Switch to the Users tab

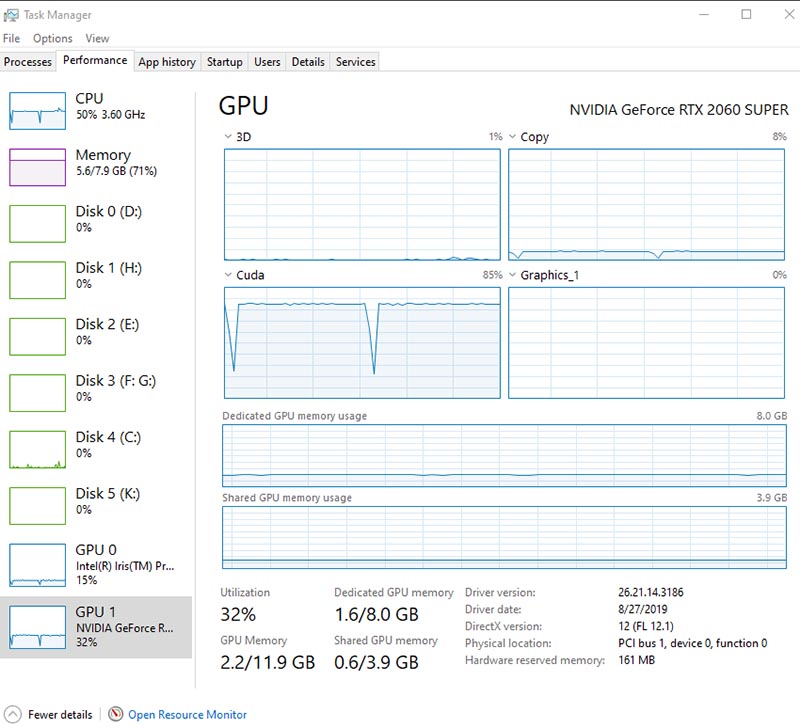point(267,62)
